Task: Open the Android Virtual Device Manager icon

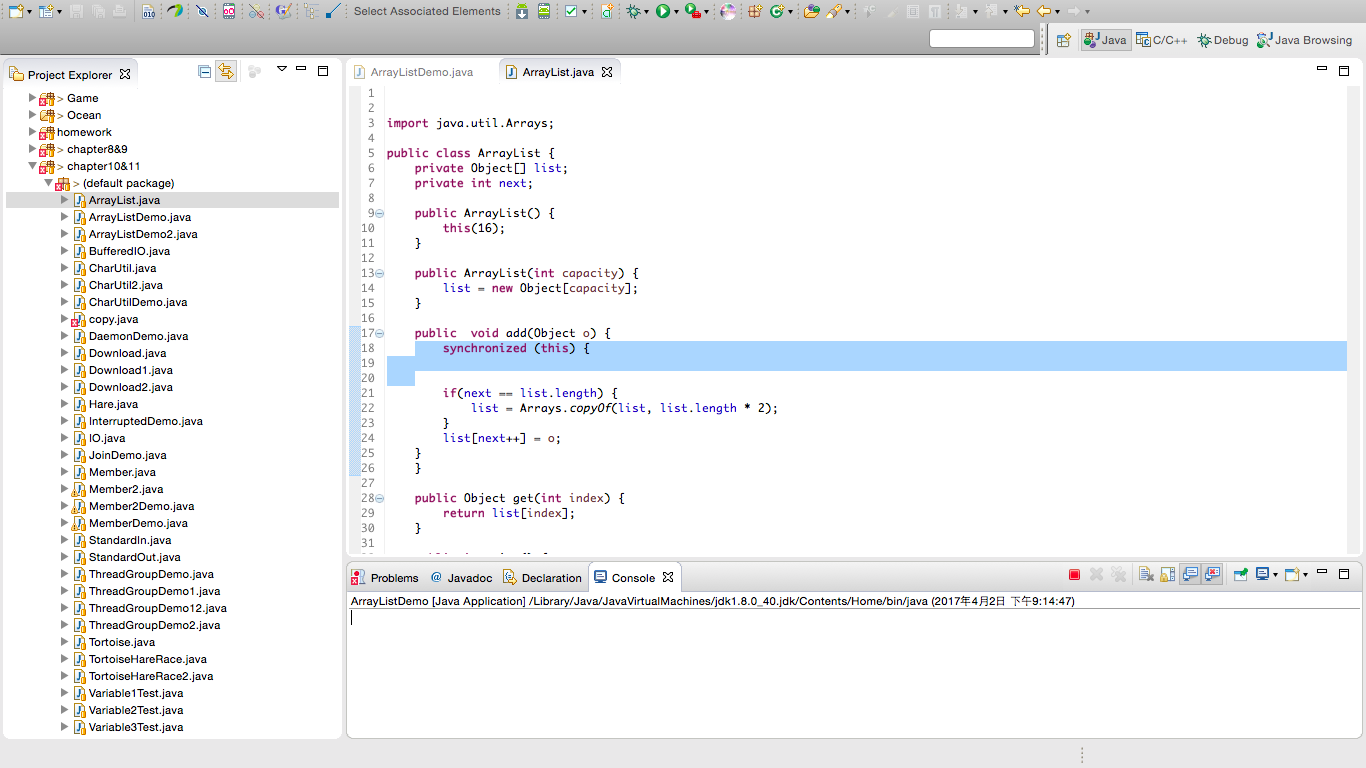Action: [x=544, y=11]
